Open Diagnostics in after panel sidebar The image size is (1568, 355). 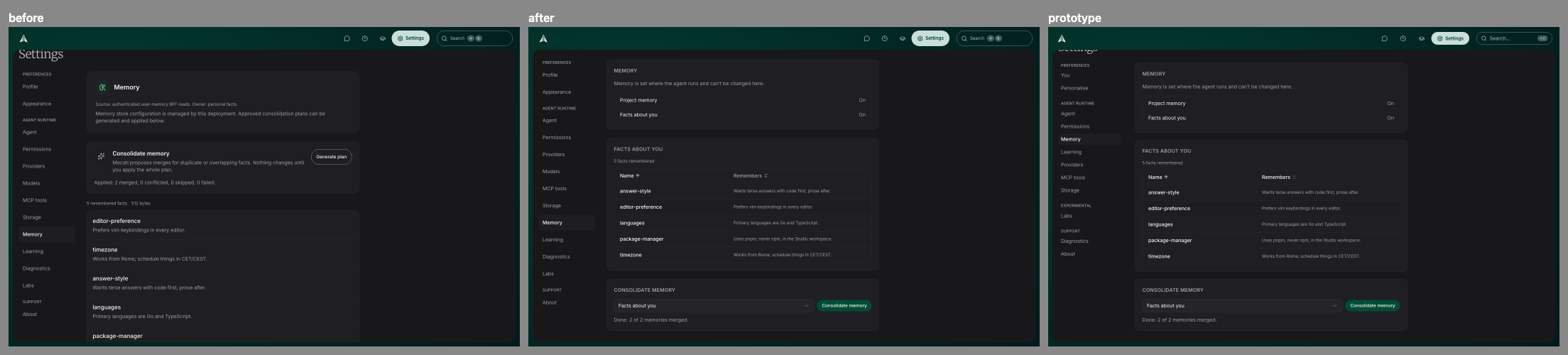click(567, 257)
